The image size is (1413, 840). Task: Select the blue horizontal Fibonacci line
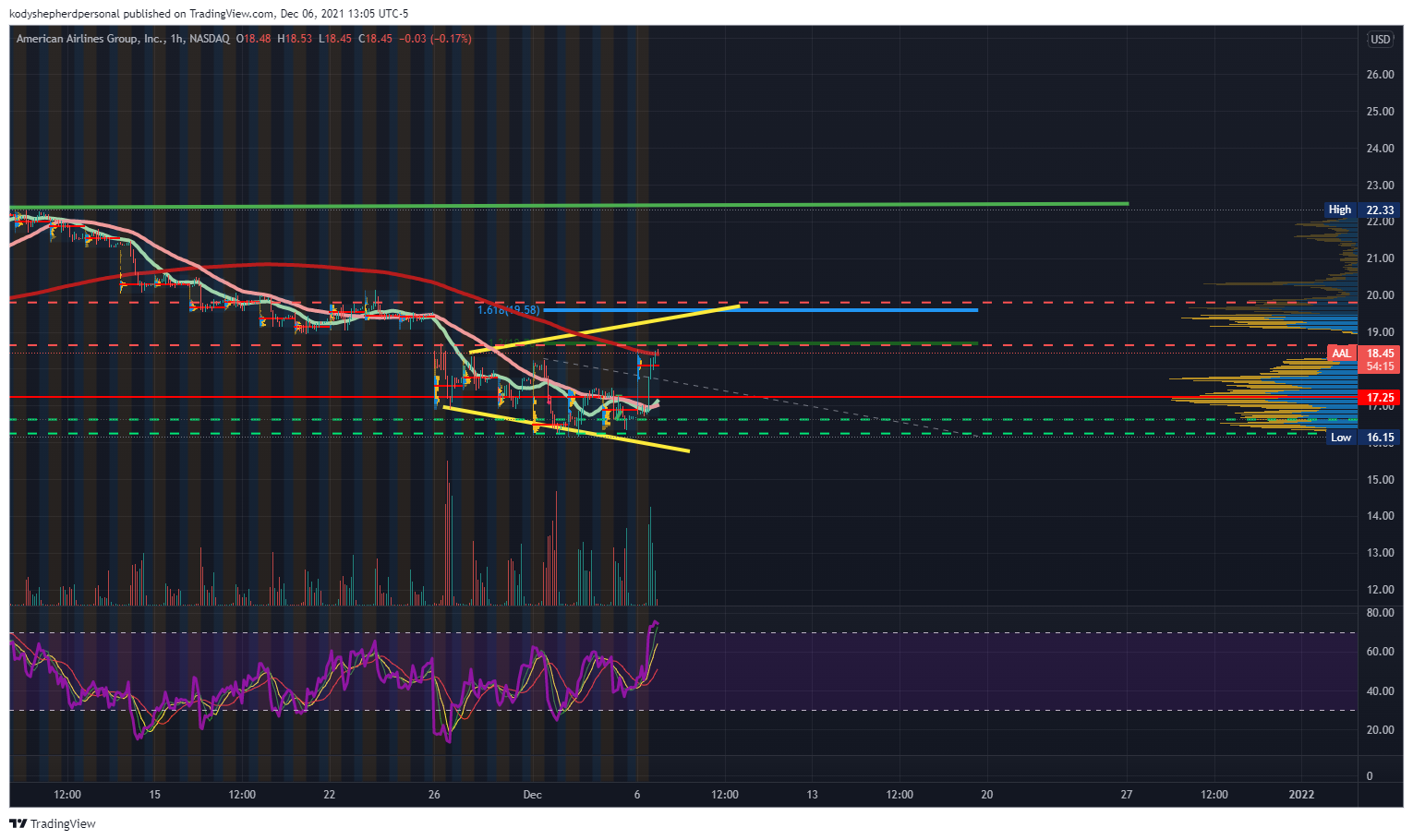pos(759,310)
